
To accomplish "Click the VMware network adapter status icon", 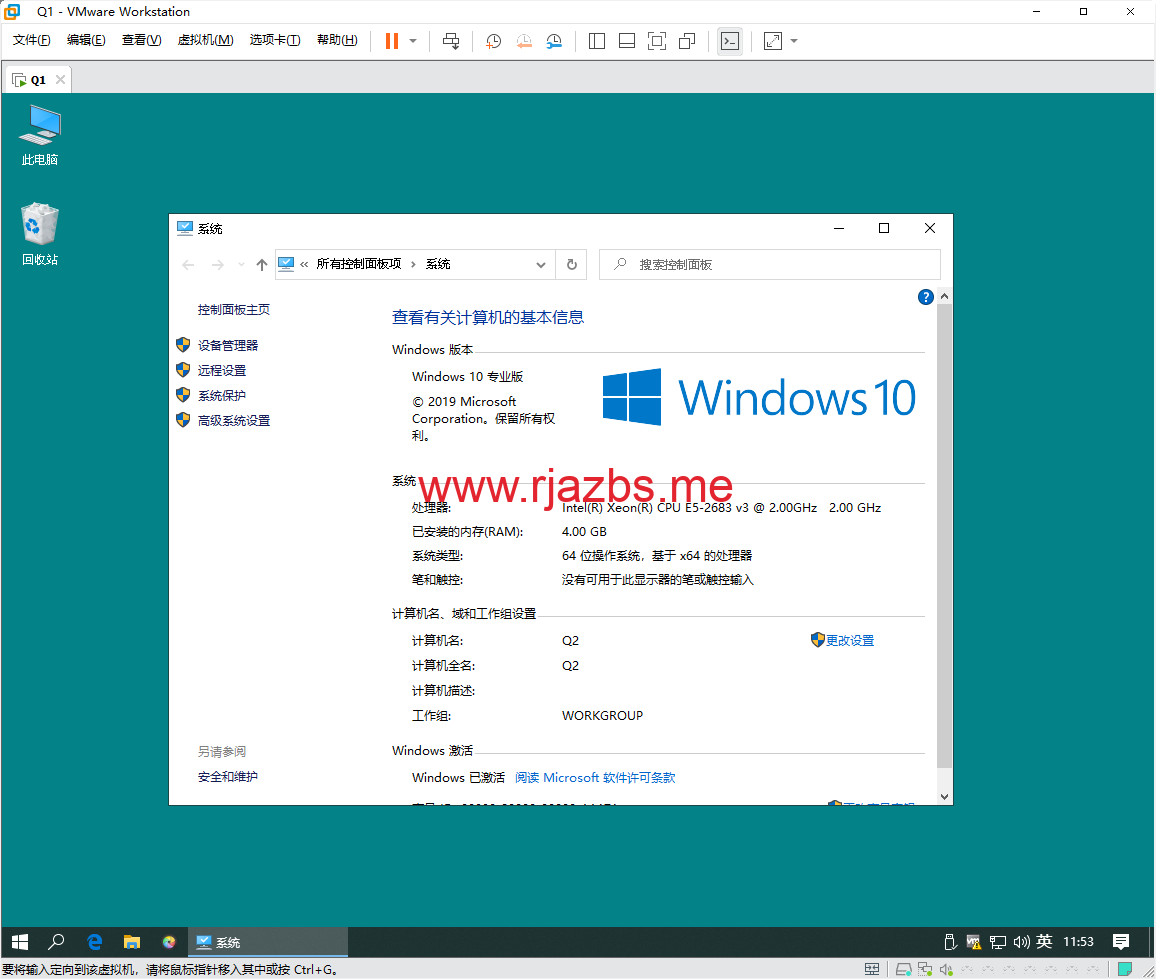I will 925,969.
